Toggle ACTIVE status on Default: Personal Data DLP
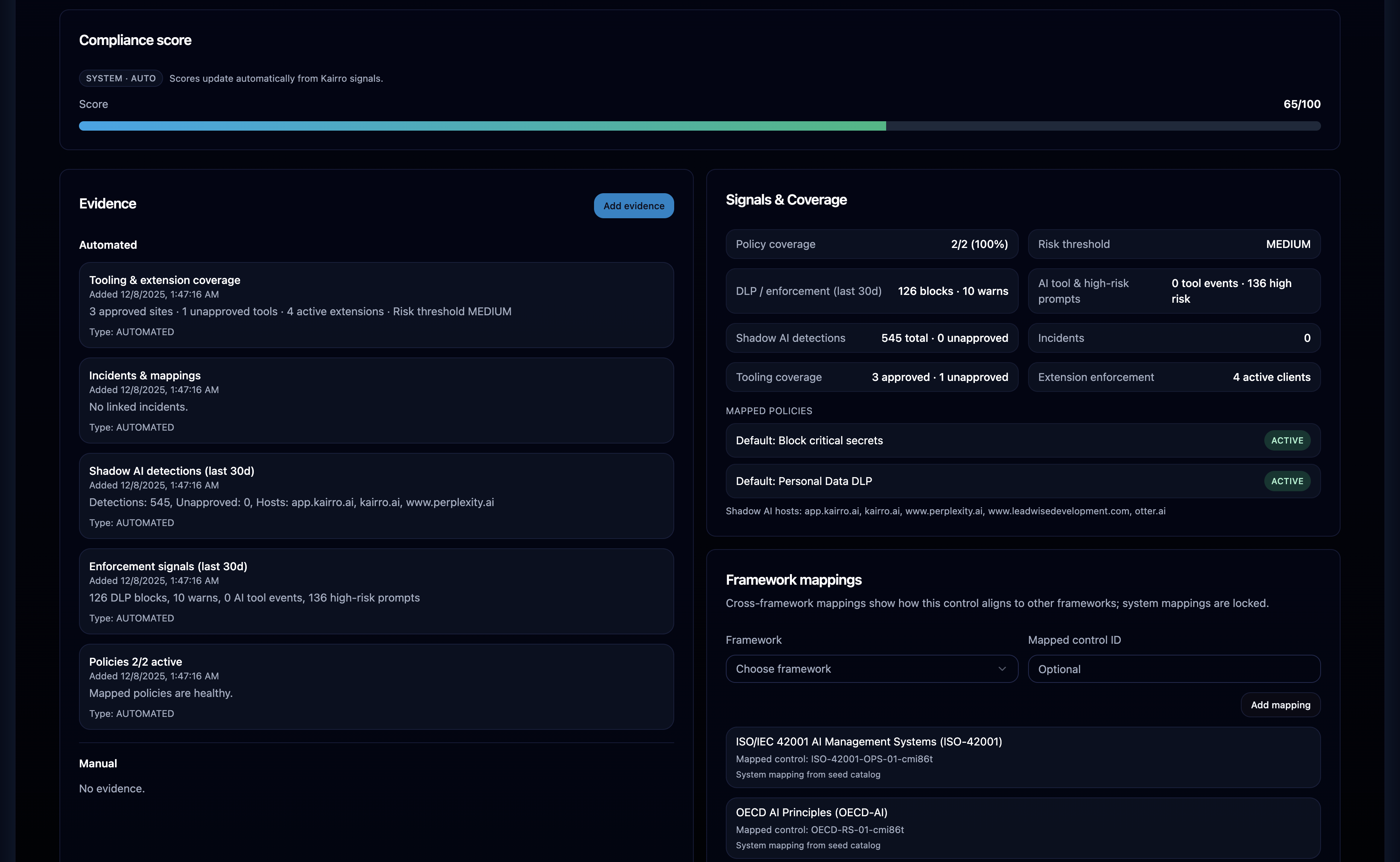Image resolution: width=1400 pixels, height=862 pixels. click(x=1287, y=481)
